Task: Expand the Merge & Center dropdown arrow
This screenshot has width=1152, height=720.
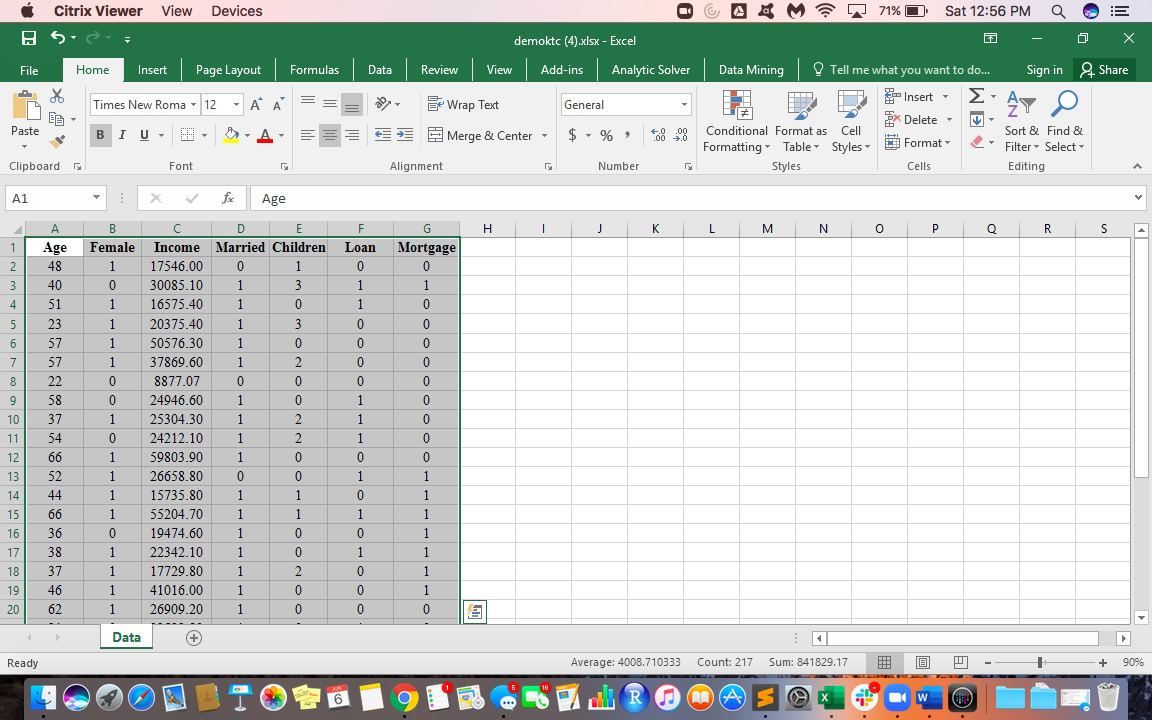Action: 544,136
